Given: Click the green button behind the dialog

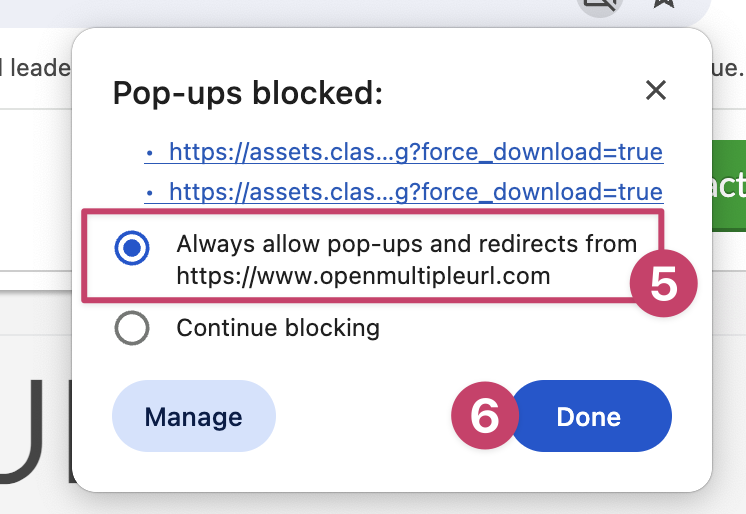Looking at the screenshot, I should (729, 185).
